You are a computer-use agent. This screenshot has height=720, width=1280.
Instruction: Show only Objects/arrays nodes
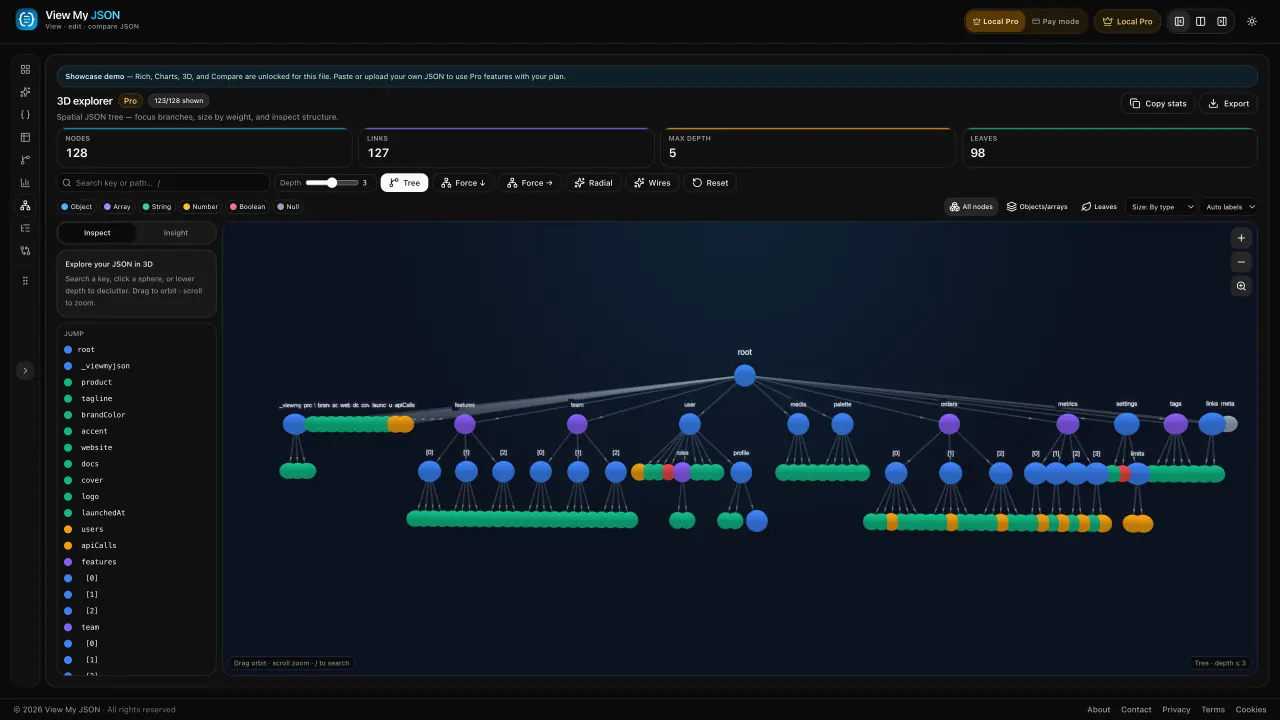tap(1037, 207)
